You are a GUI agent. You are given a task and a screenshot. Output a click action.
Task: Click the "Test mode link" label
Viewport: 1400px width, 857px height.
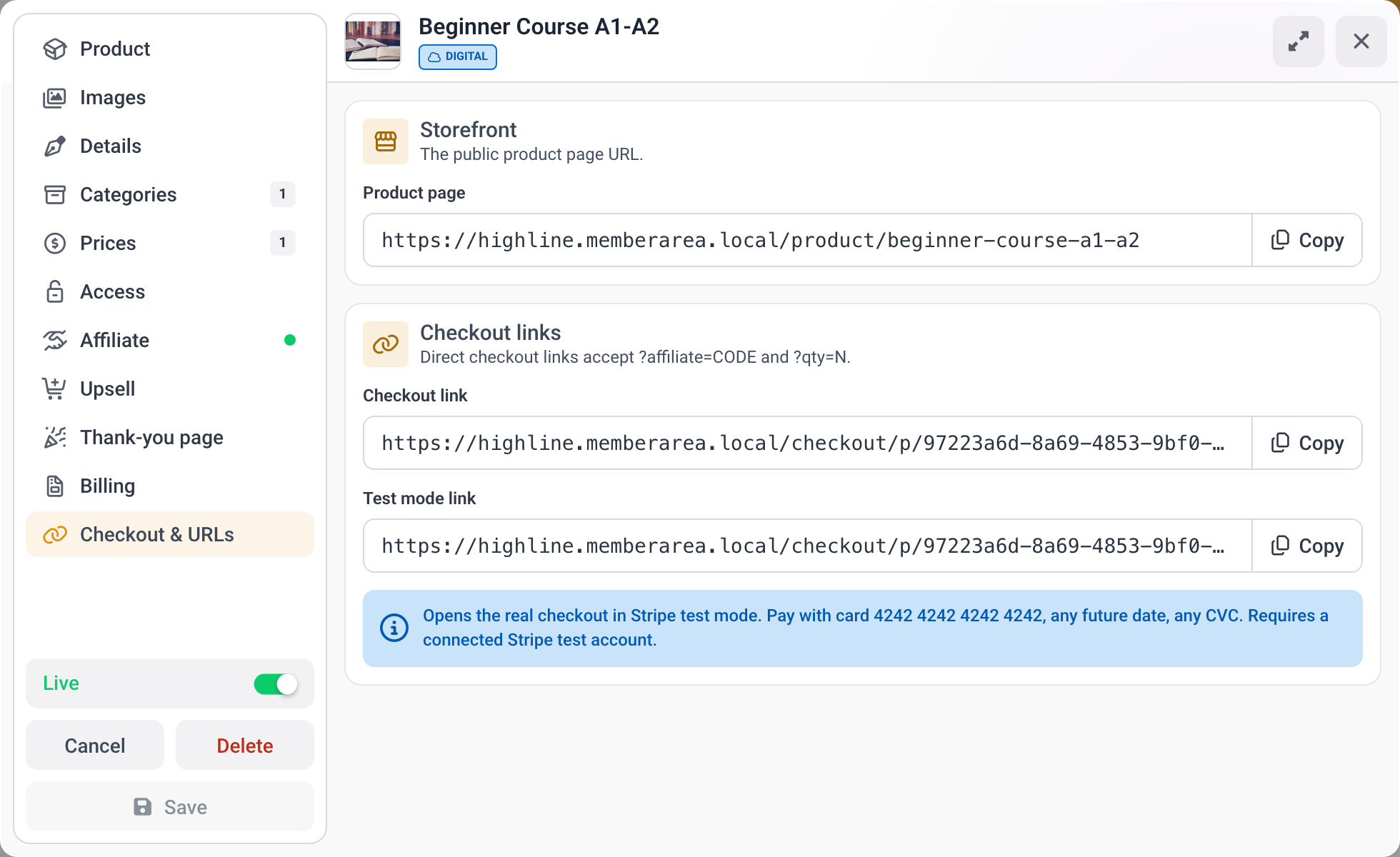click(x=419, y=498)
